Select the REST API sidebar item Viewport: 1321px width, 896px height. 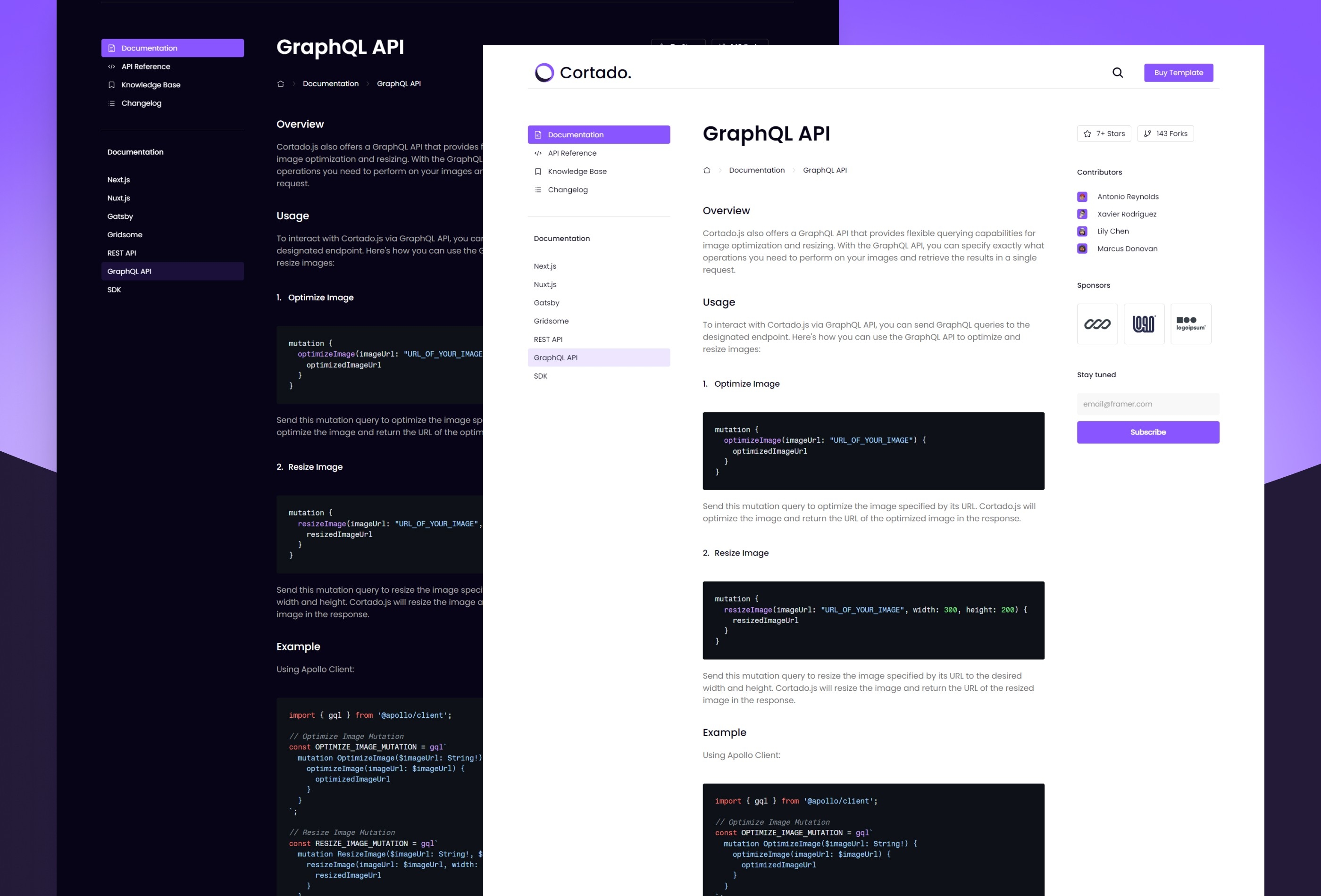coord(548,339)
